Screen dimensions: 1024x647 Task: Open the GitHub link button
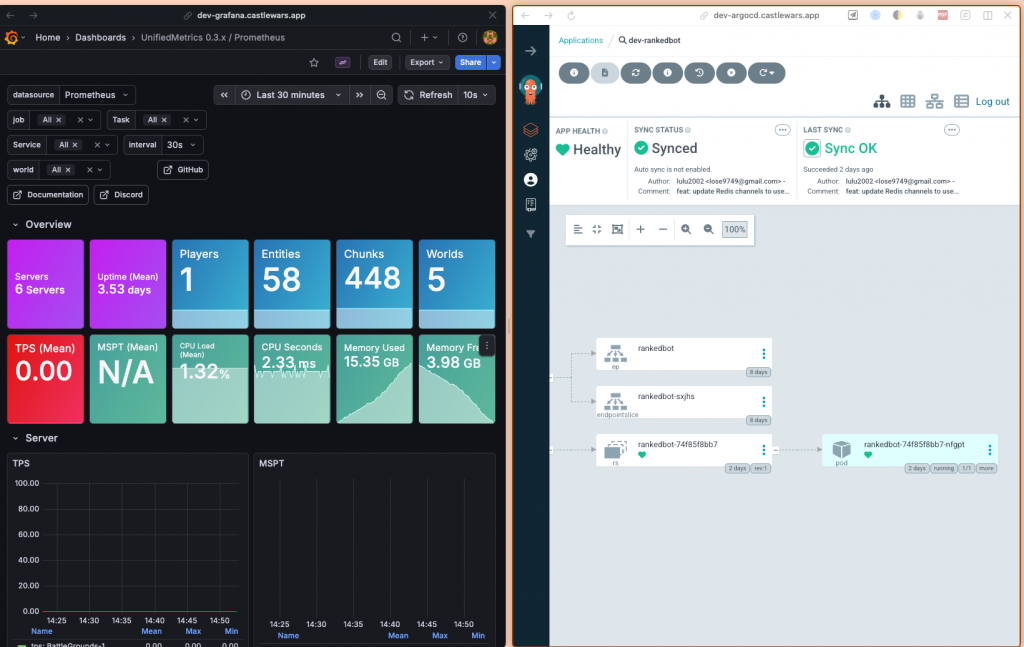pos(183,170)
